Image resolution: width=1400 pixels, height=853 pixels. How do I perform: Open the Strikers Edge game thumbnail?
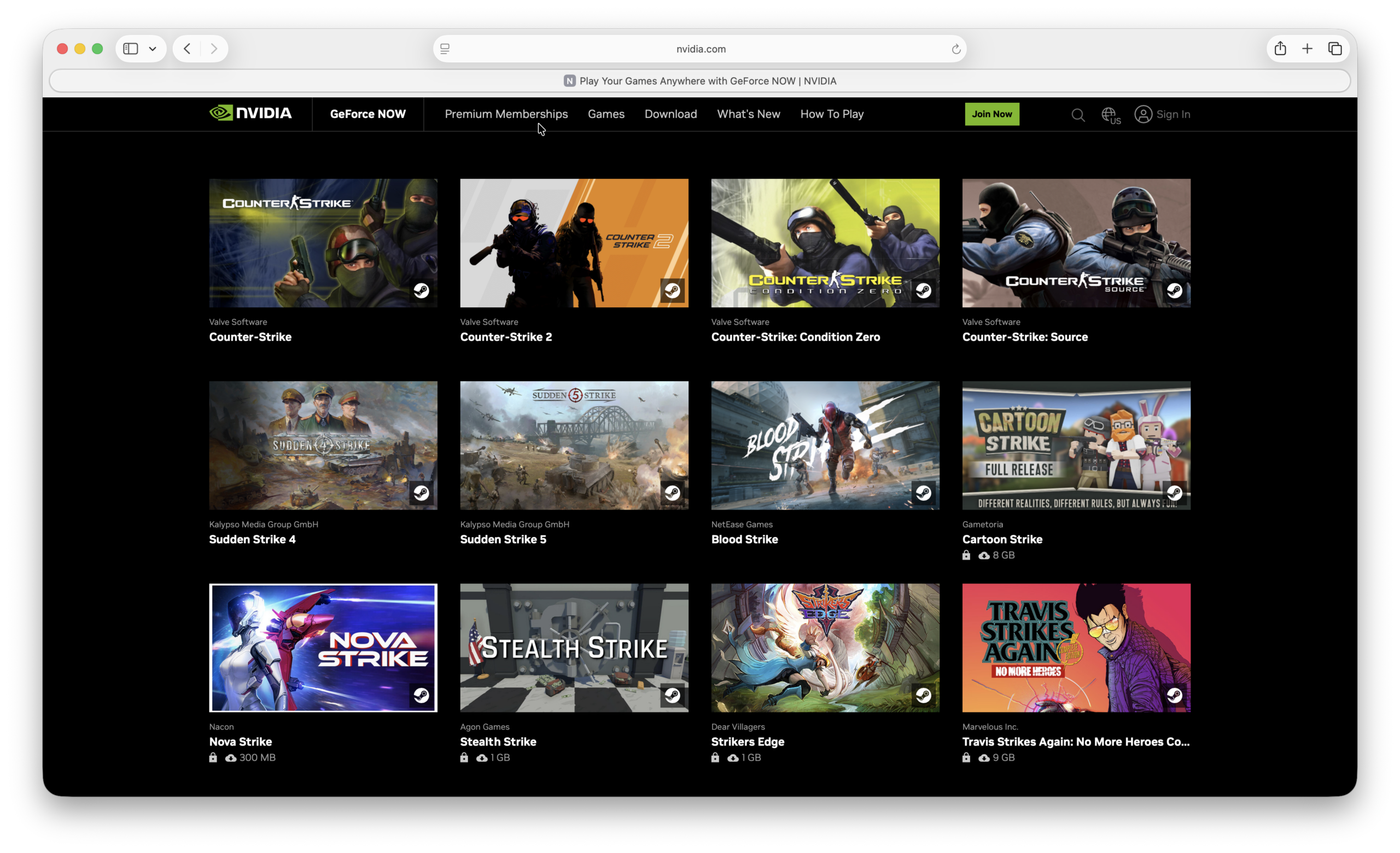pyautogui.click(x=825, y=647)
